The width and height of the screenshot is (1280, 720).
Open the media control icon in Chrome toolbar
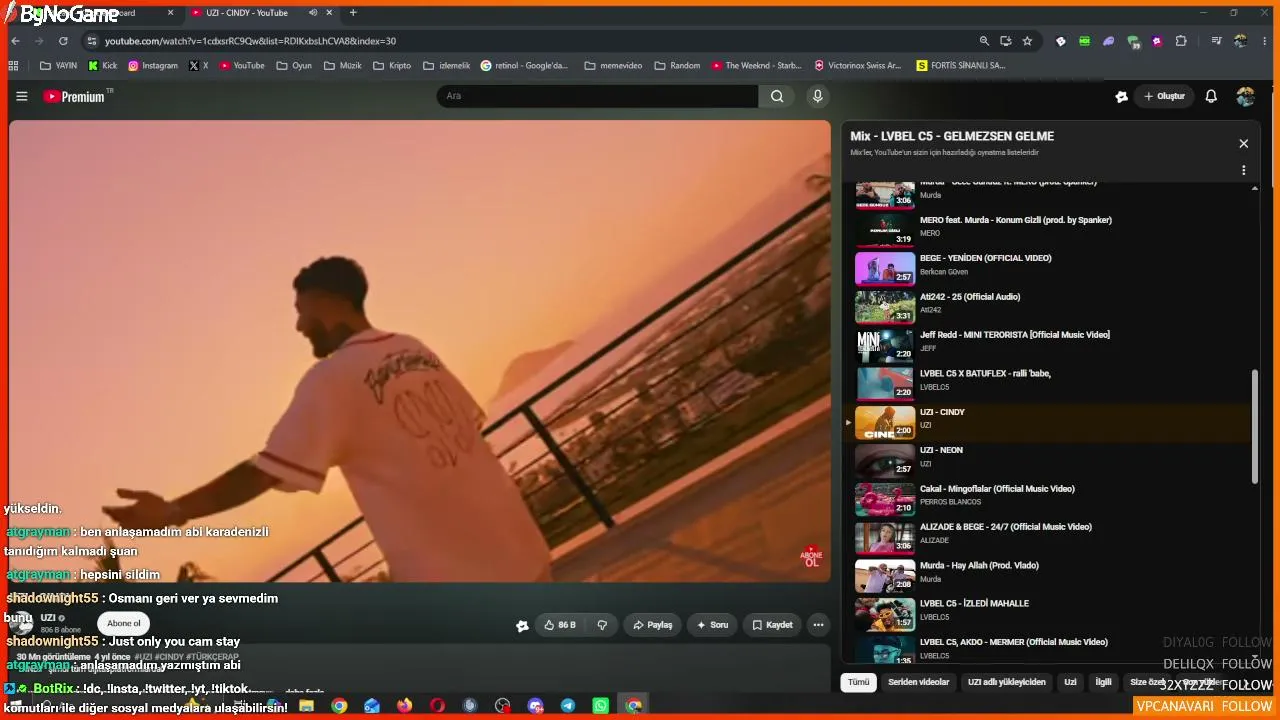point(1216,41)
